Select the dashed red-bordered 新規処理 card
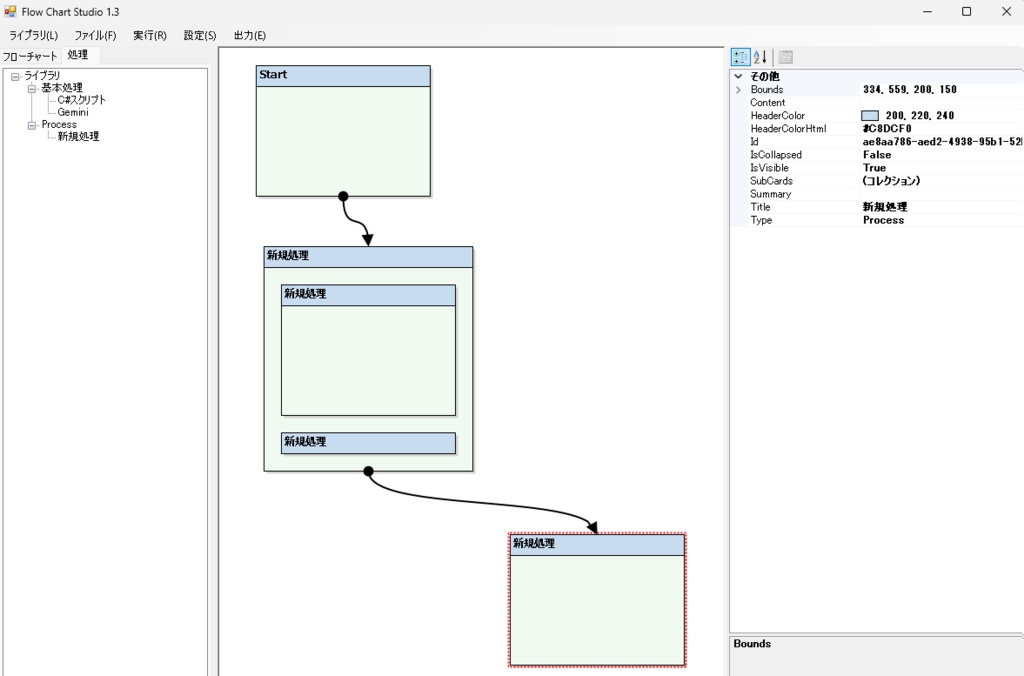This screenshot has height=676, width=1024. (597, 598)
